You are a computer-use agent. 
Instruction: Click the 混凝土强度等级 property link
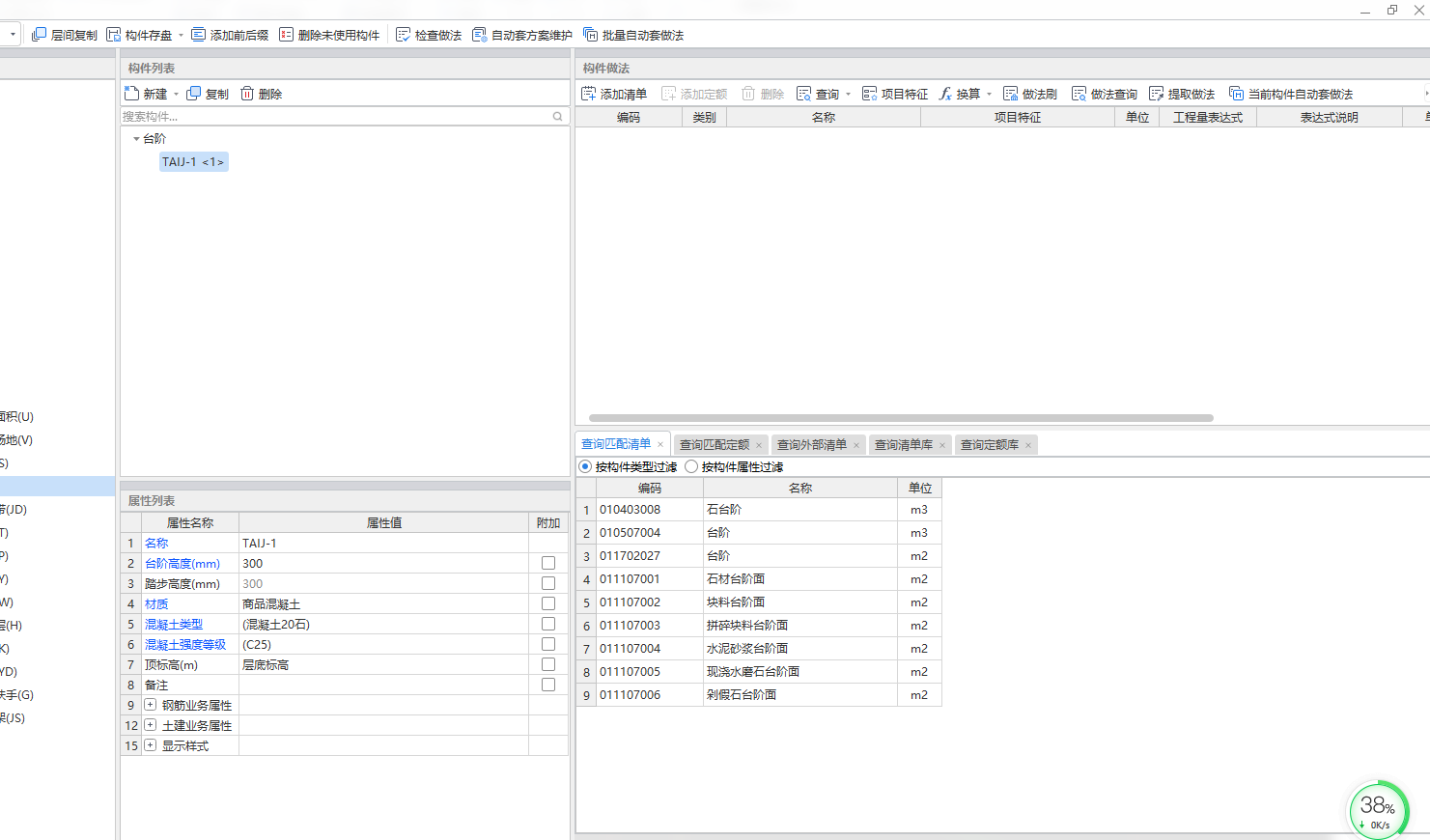click(x=185, y=645)
